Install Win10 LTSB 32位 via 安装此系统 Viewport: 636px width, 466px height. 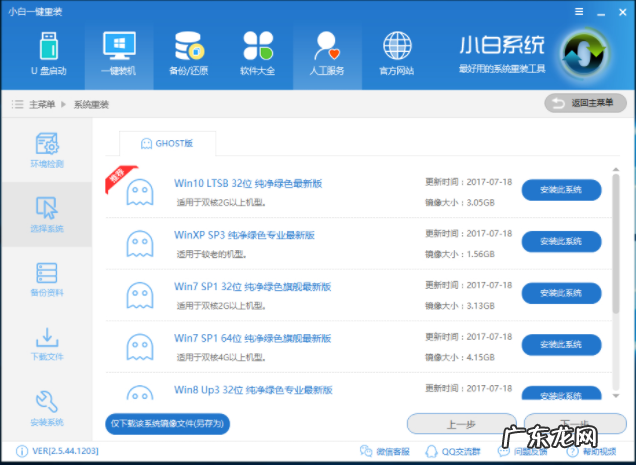click(561, 190)
